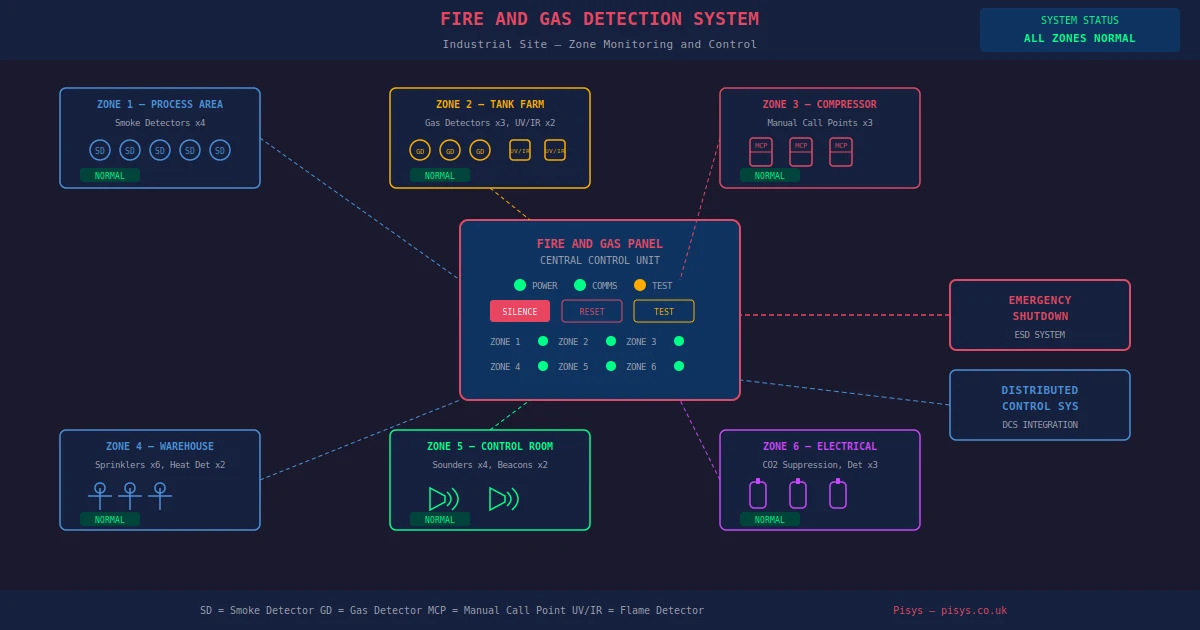This screenshot has width=1200, height=630.
Task: Click the 'Smoke Detectors x4' text
Action: point(160,123)
